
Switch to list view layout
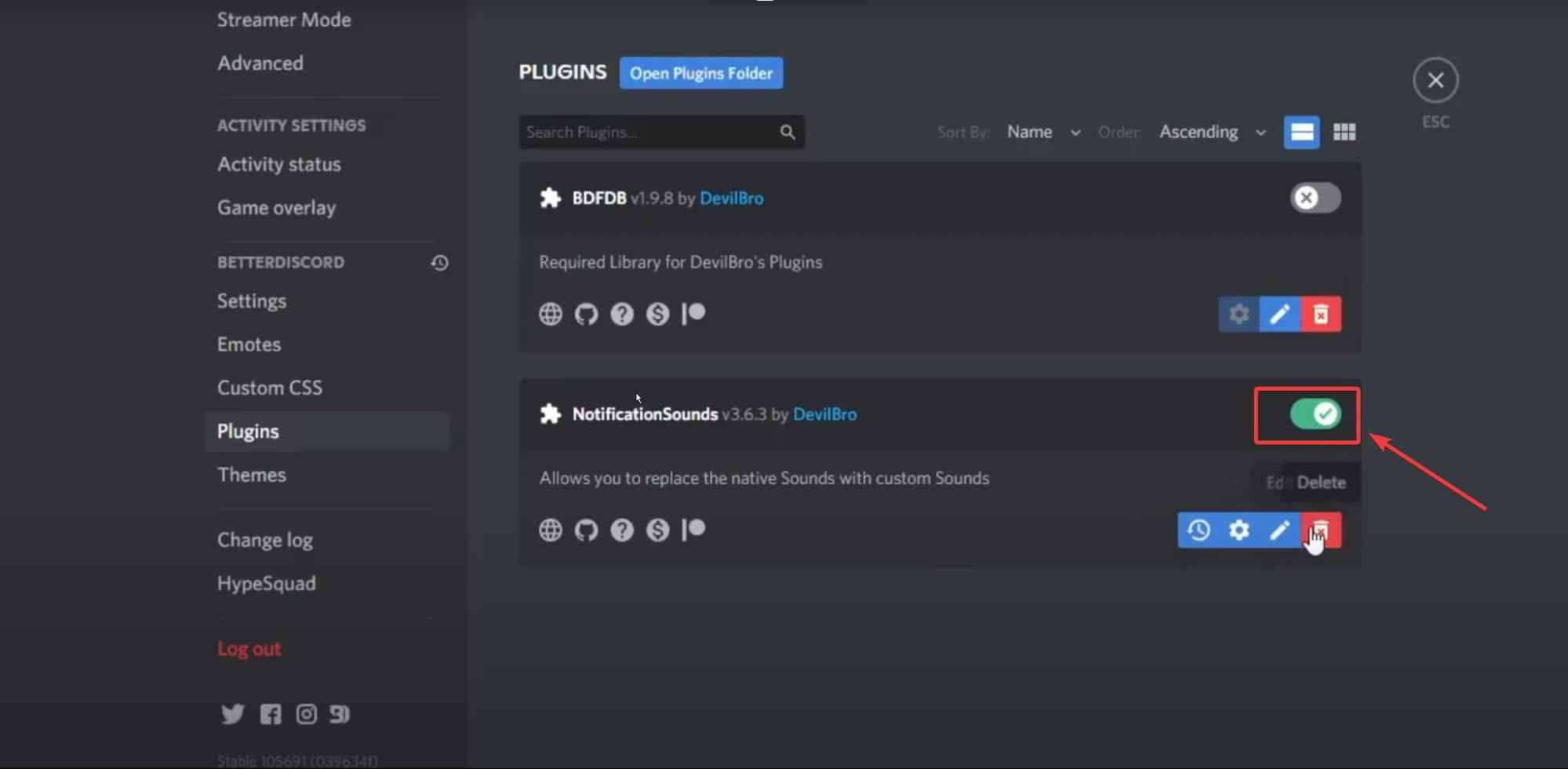(x=1301, y=132)
